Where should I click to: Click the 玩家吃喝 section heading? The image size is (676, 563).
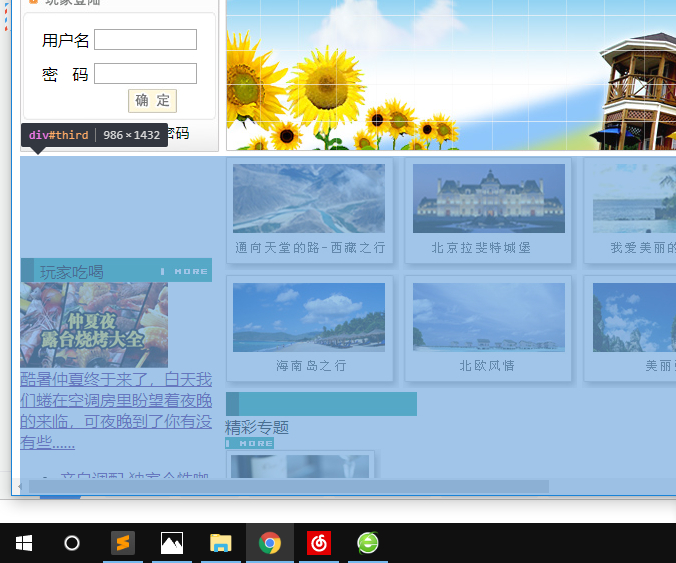click(x=72, y=272)
